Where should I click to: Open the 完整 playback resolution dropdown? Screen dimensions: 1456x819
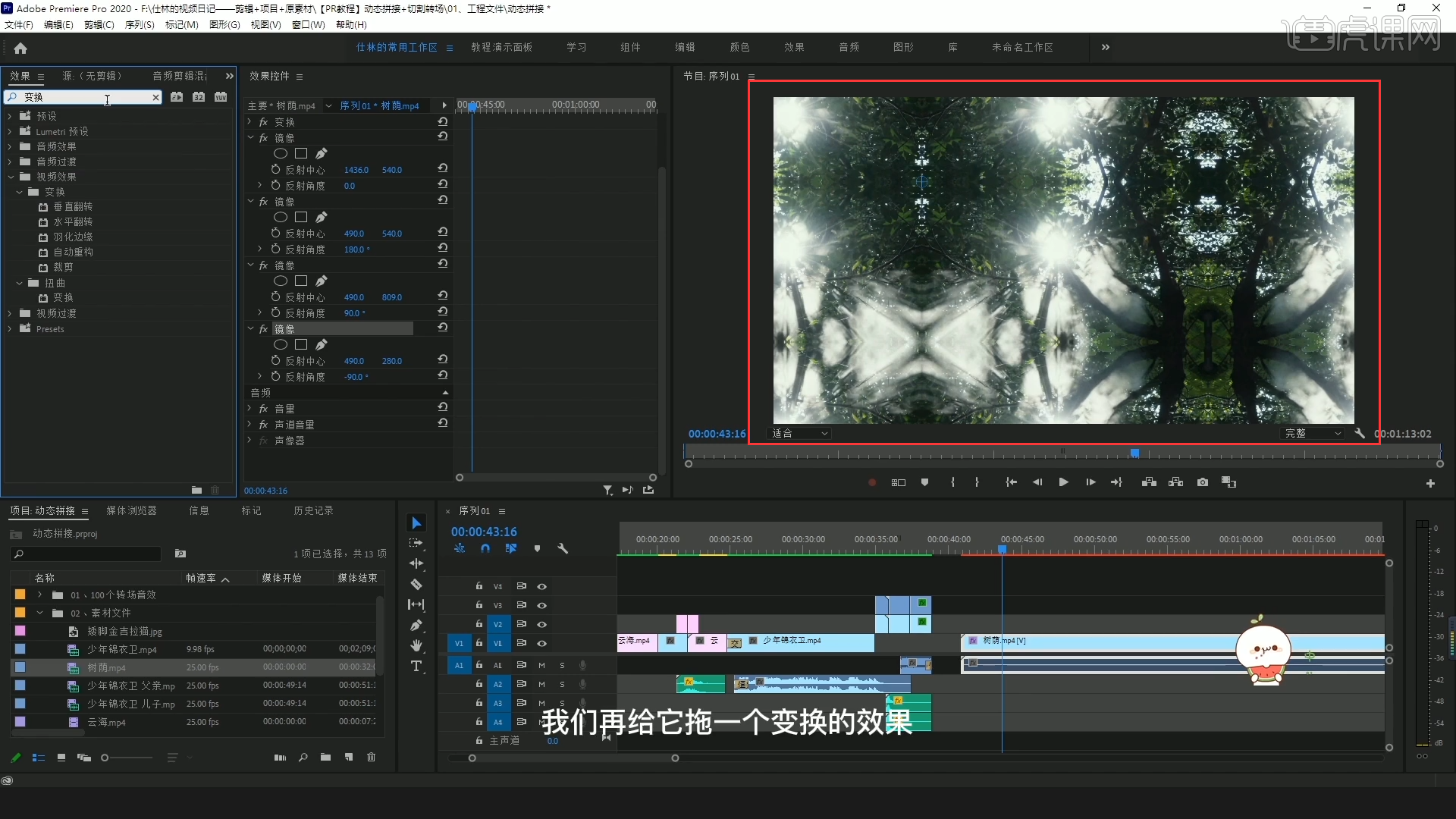coord(1313,434)
